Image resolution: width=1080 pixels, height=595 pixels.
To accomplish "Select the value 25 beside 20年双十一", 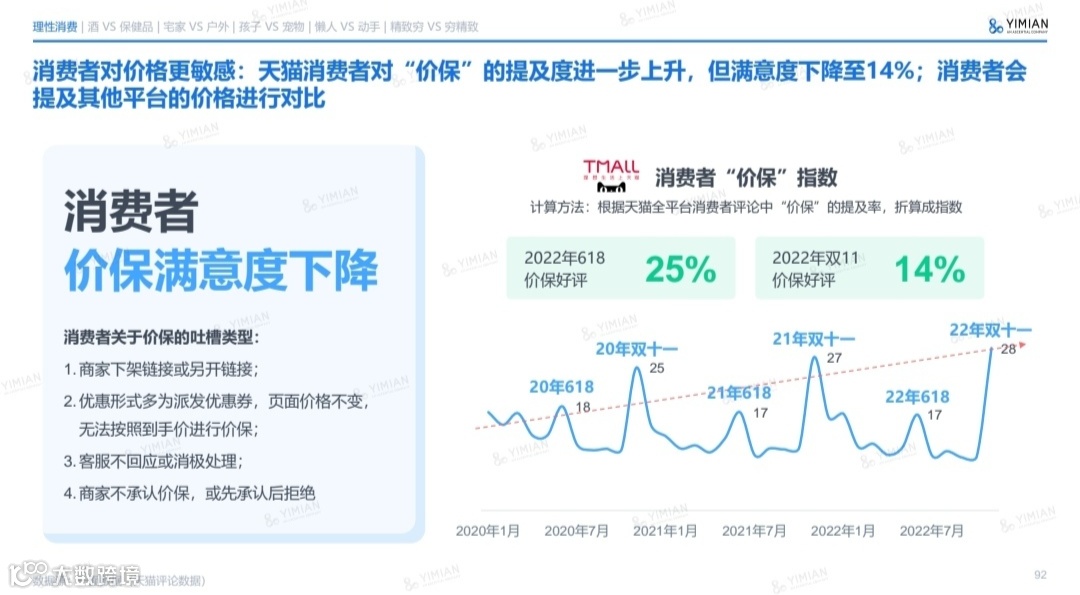I will tap(657, 368).
